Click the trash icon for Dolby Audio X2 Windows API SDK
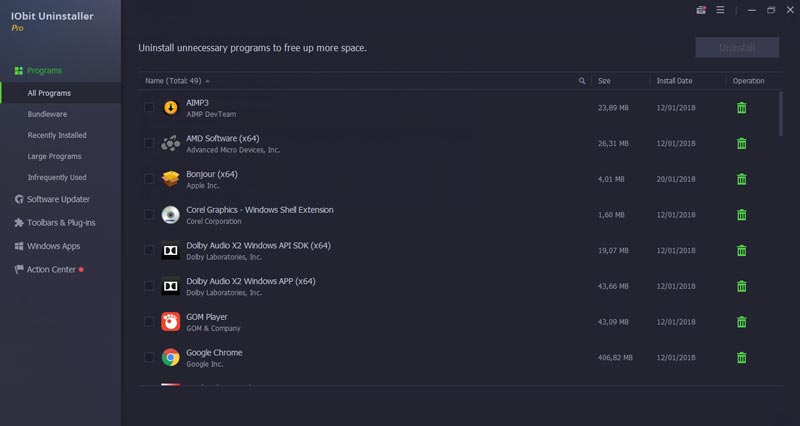This screenshot has width=800, height=426. 741,250
